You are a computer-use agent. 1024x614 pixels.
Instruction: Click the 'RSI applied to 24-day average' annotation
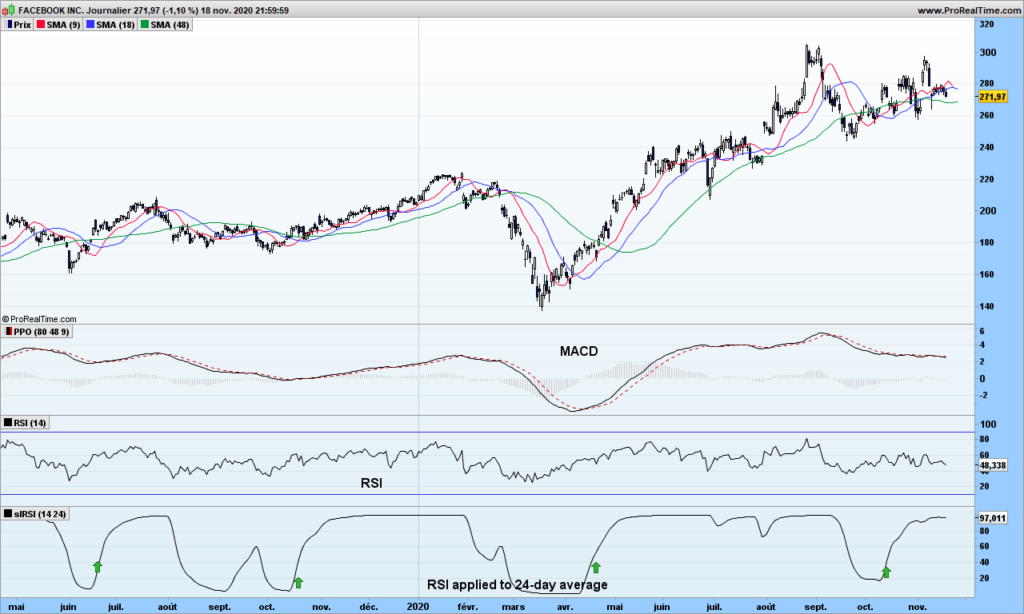517,585
